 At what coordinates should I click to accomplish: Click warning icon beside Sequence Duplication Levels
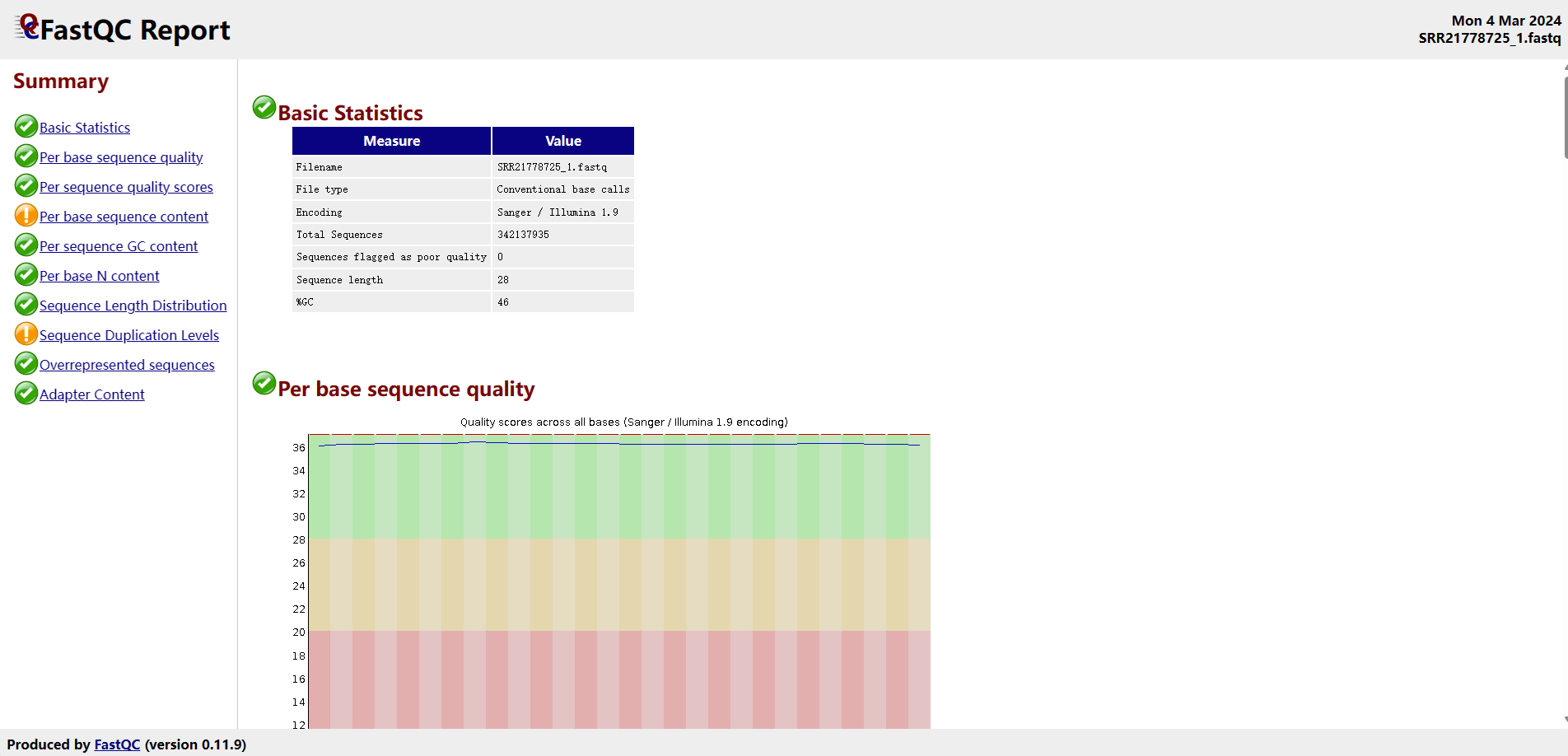(x=26, y=334)
